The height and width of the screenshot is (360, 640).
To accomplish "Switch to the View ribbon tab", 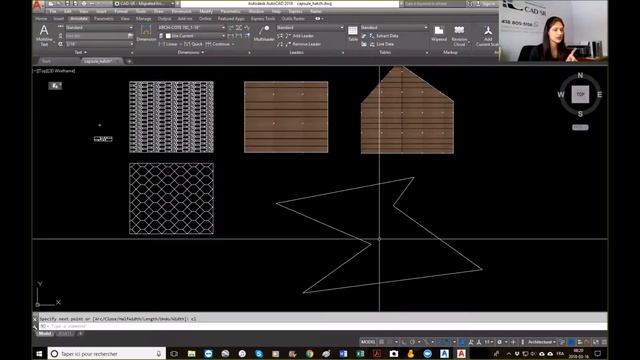I will 125,19.
